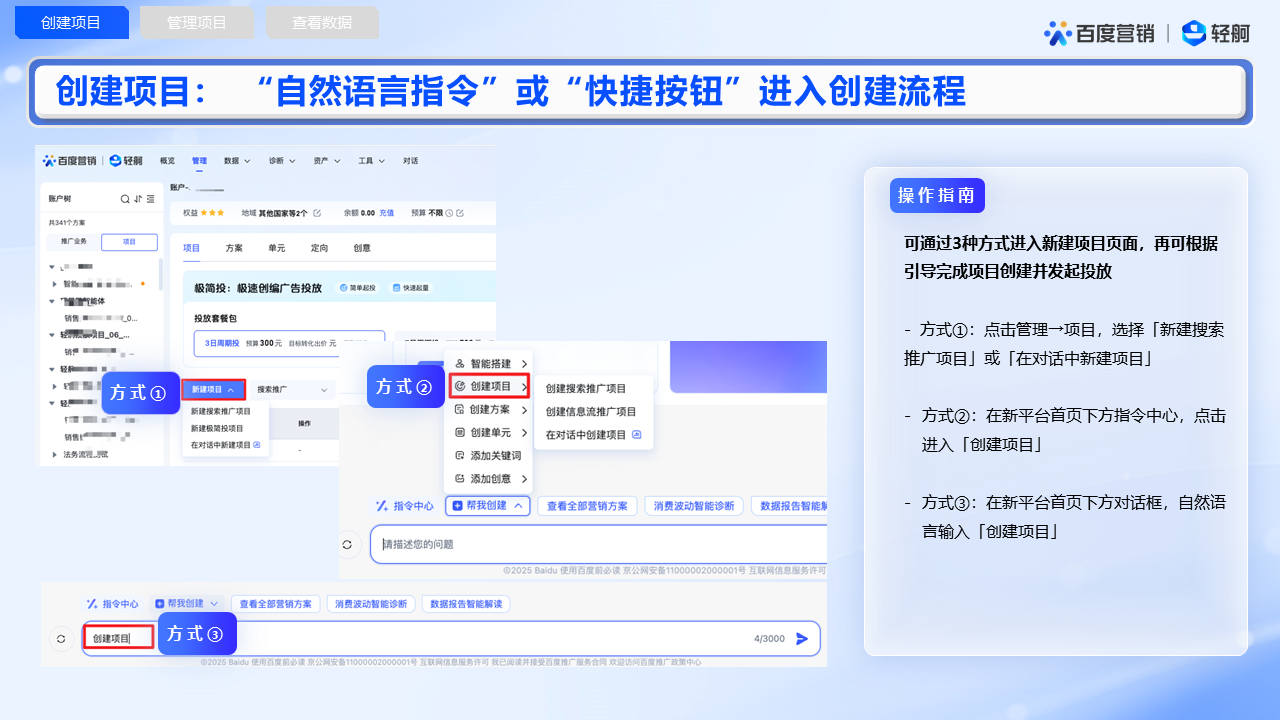Collapse the expanded 帮我创建 dropdown with up chevron
Screen dimensions: 1280x720
pos(487,506)
